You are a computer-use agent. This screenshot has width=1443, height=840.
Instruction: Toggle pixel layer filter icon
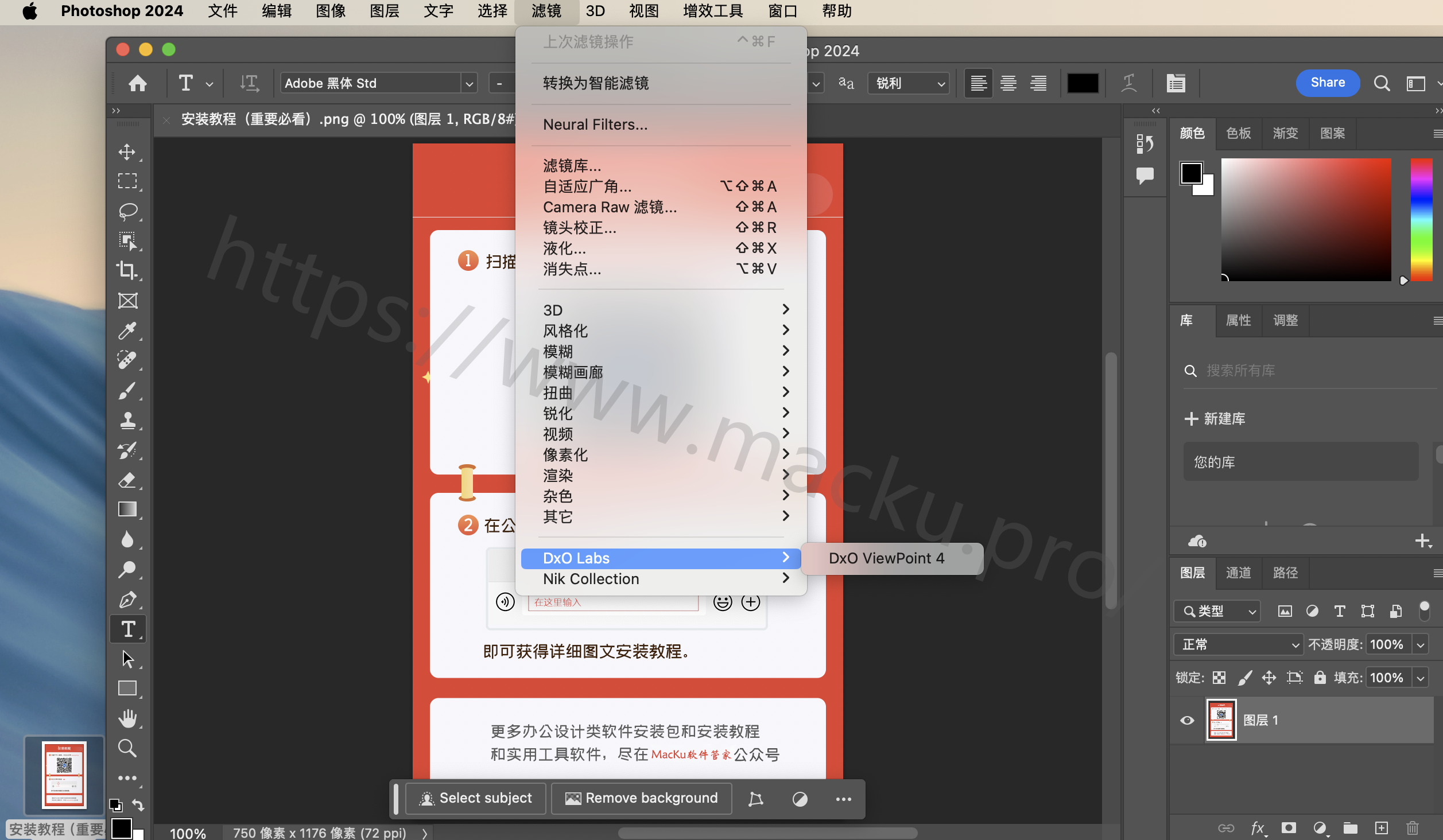(1285, 611)
